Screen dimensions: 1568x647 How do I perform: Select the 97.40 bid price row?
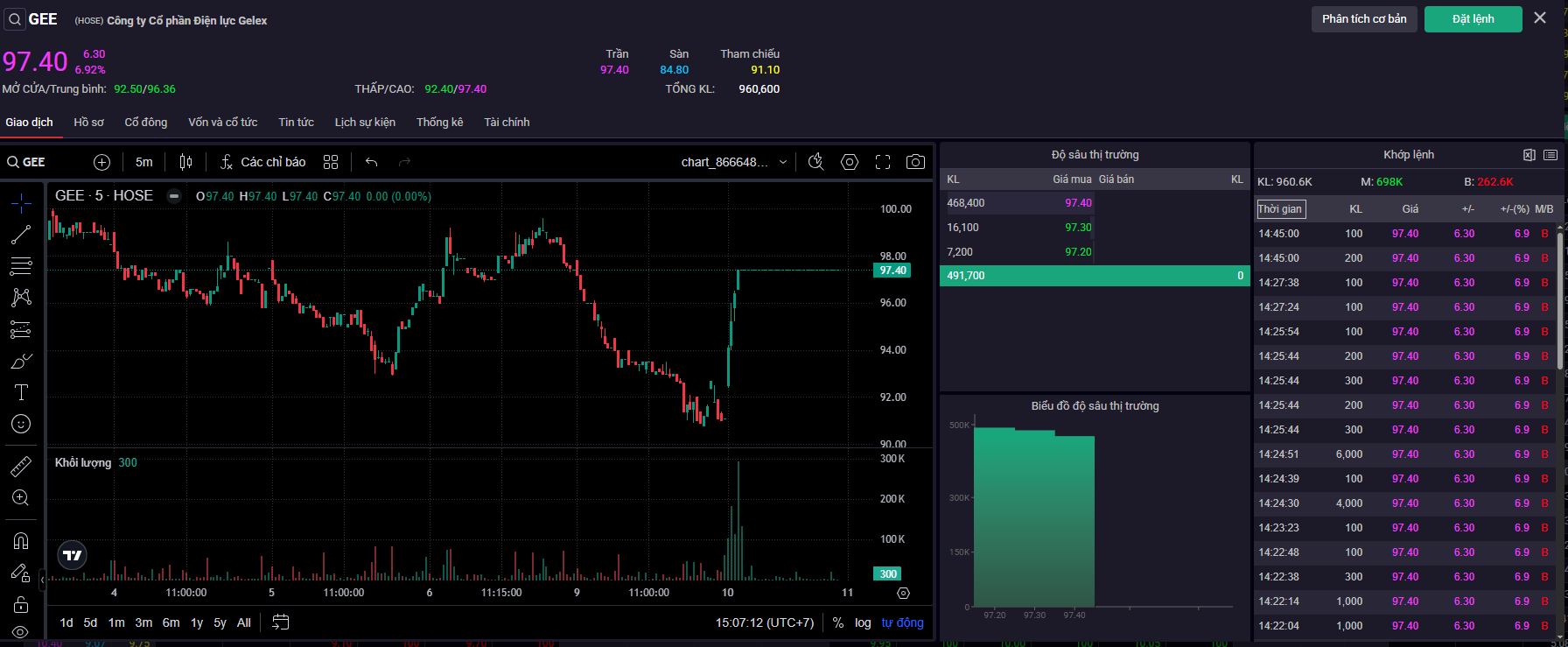point(1095,203)
